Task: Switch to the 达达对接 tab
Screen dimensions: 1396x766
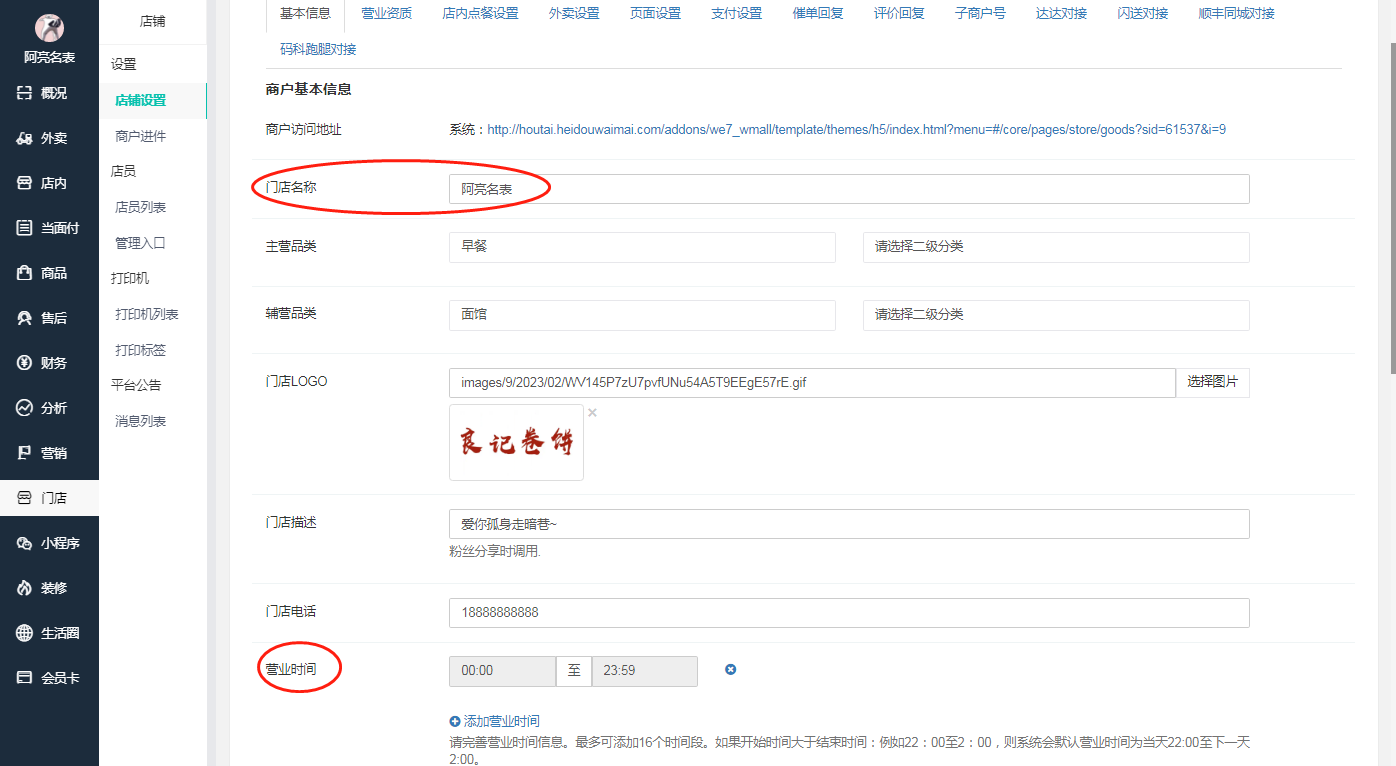Action: coord(1061,14)
